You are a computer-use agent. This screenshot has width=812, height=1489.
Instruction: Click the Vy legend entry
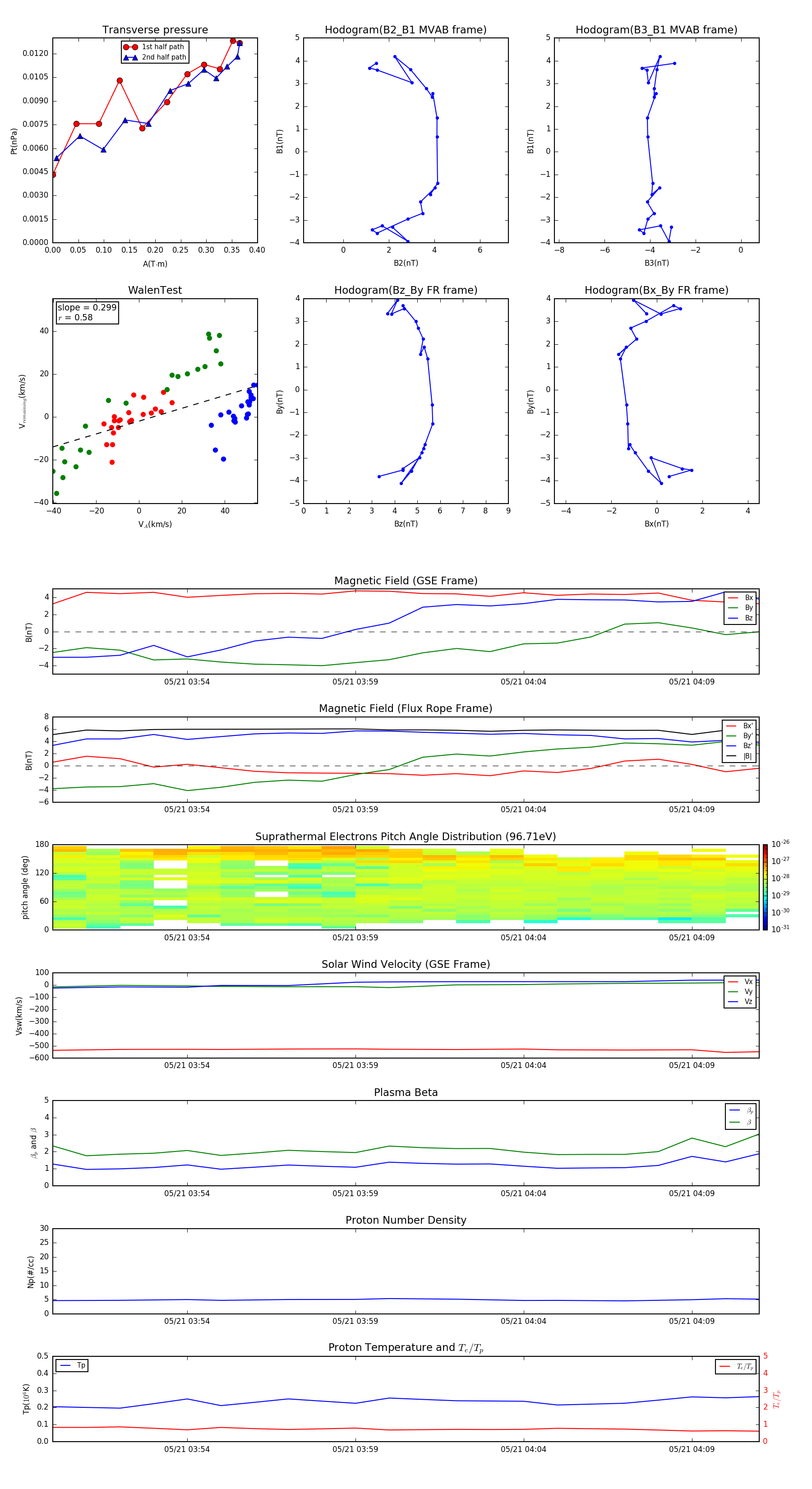(x=740, y=991)
